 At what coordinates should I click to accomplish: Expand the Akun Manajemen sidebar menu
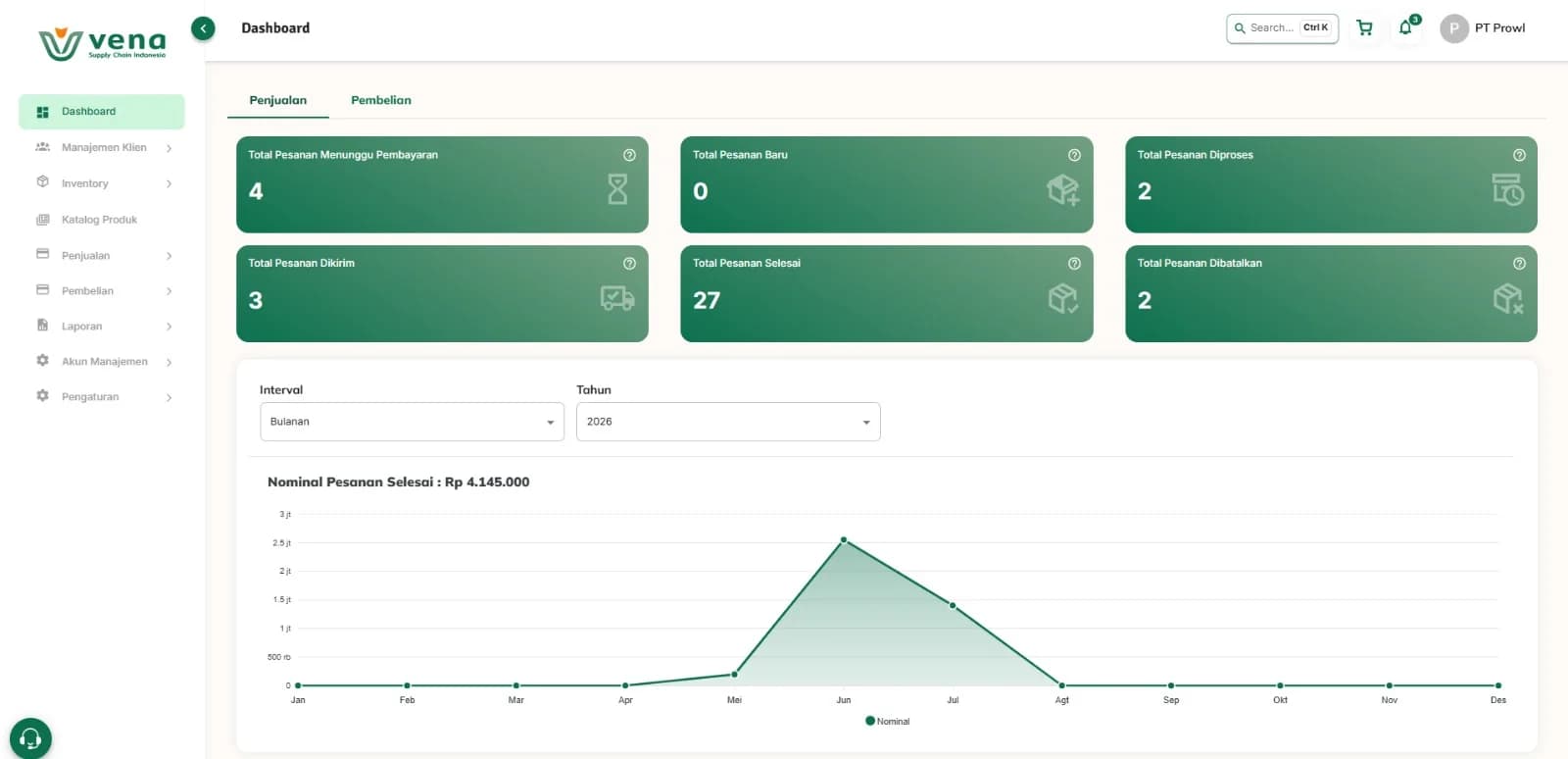click(102, 361)
